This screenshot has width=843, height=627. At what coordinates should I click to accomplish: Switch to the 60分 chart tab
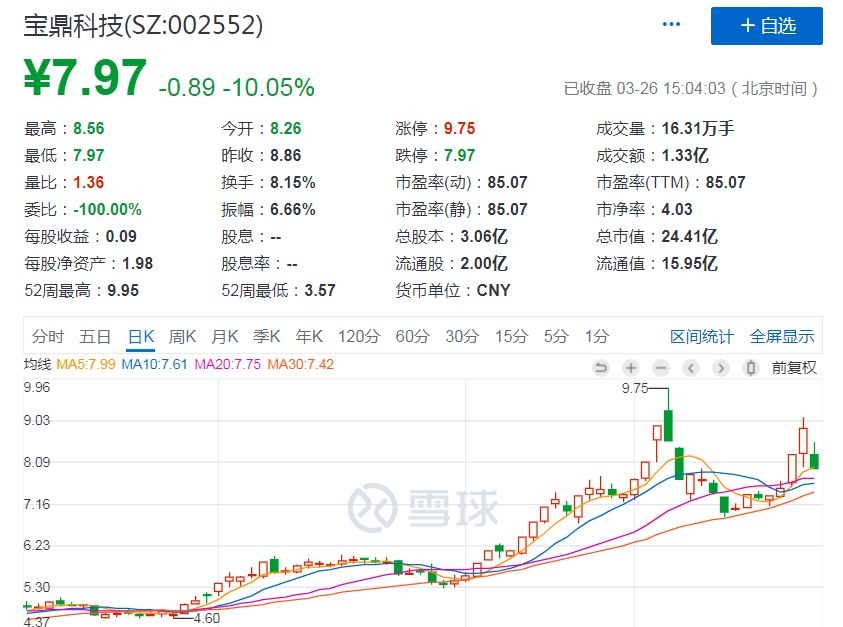point(412,337)
